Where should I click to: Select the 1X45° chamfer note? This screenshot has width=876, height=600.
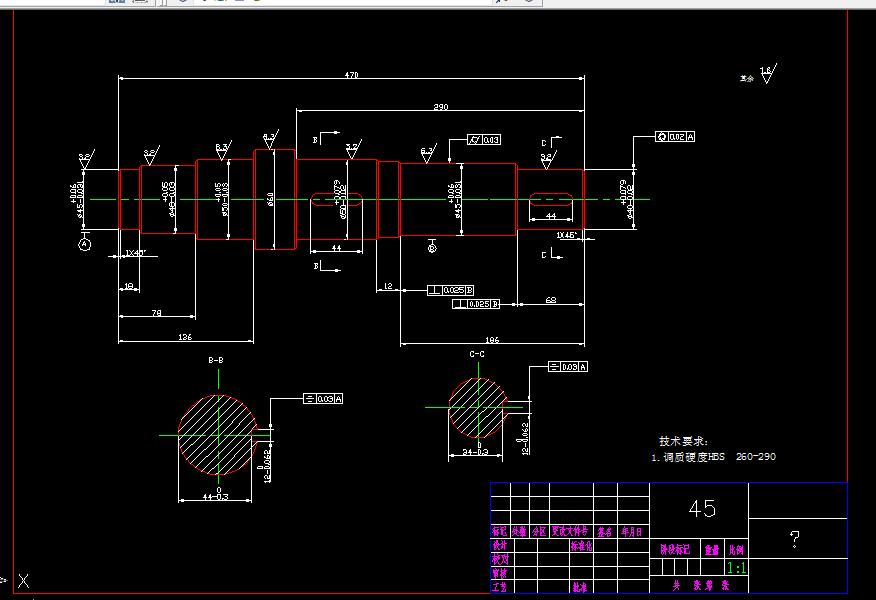point(566,235)
